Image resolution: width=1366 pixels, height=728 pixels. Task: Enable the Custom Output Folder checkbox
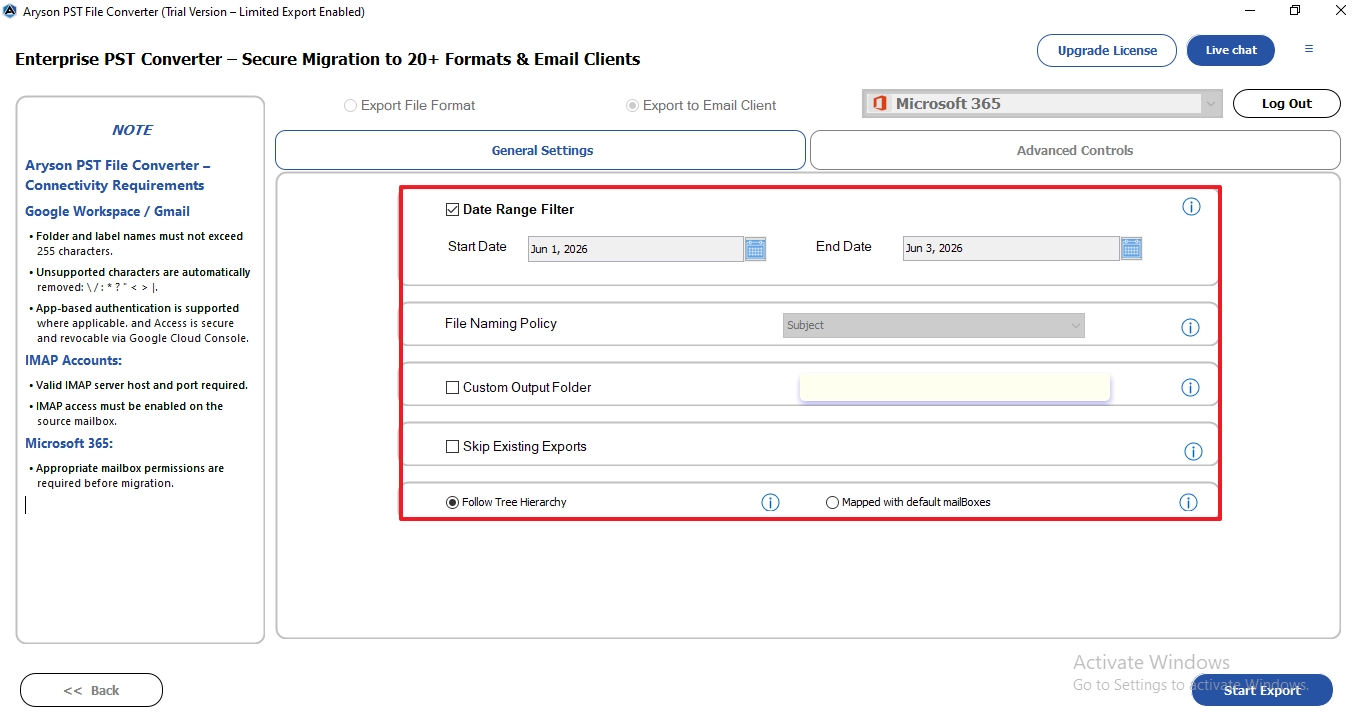(x=452, y=388)
